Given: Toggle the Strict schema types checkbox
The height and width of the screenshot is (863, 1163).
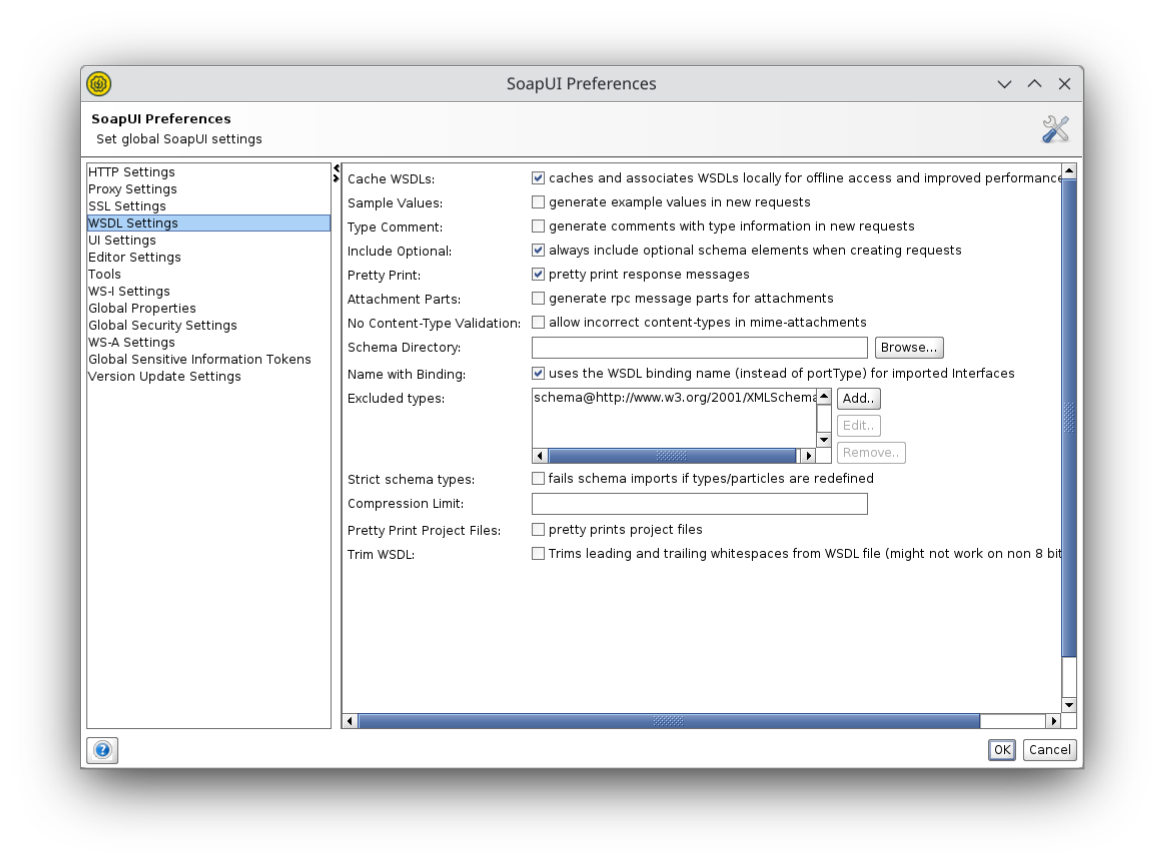Looking at the screenshot, I should point(538,479).
